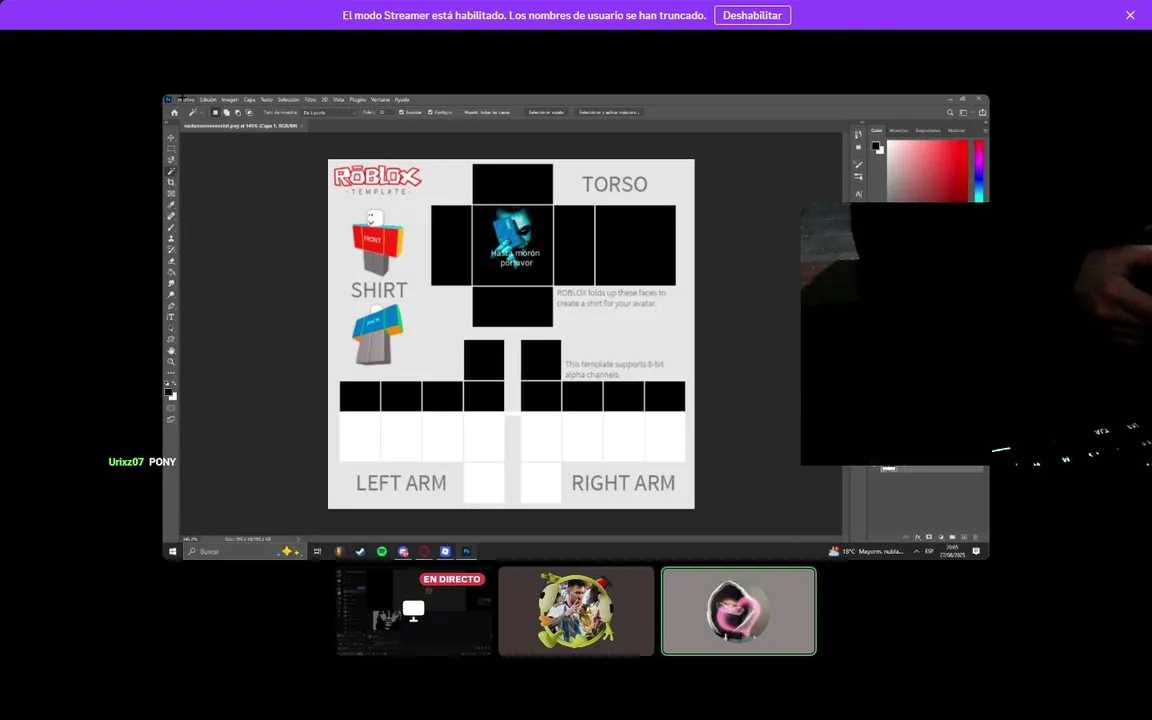Click the Deshabilitar button in the purple banner
The width and height of the screenshot is (1152, 720).
[x=752, y=15]
